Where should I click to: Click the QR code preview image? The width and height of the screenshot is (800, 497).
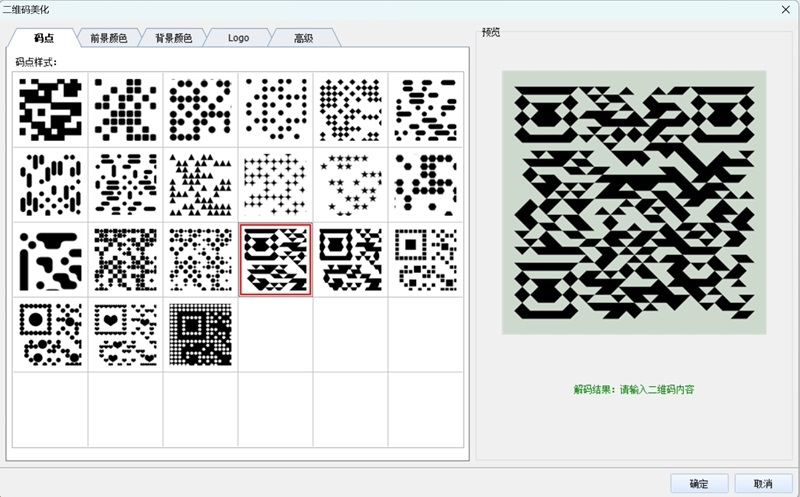click(x=634, y=202)
